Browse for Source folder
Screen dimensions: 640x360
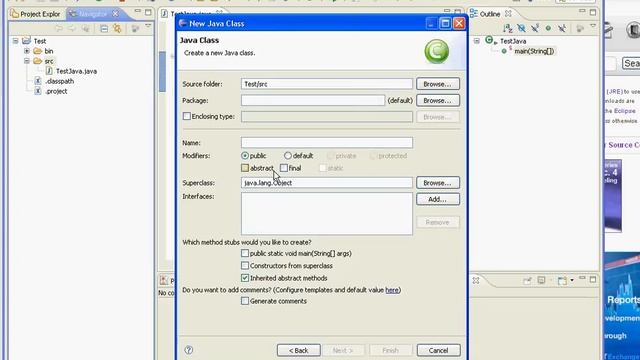[438, 84]
